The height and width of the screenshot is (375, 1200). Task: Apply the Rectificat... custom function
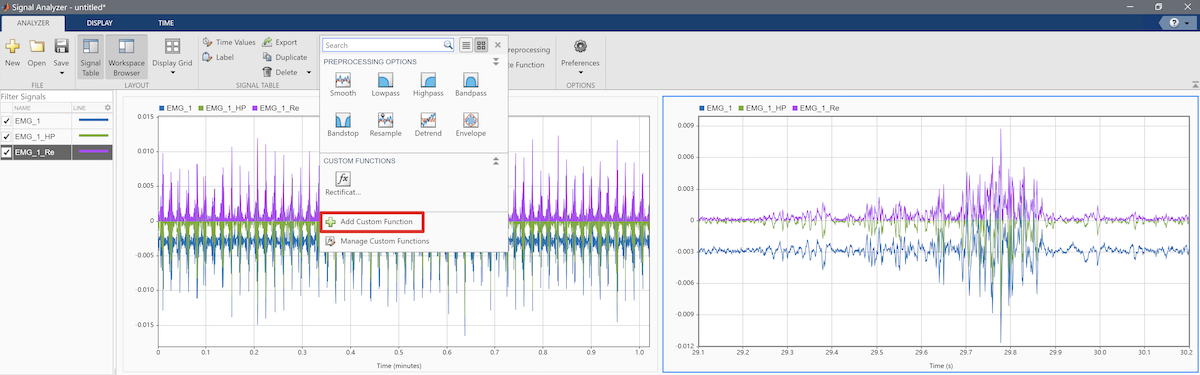coord(343,183)
